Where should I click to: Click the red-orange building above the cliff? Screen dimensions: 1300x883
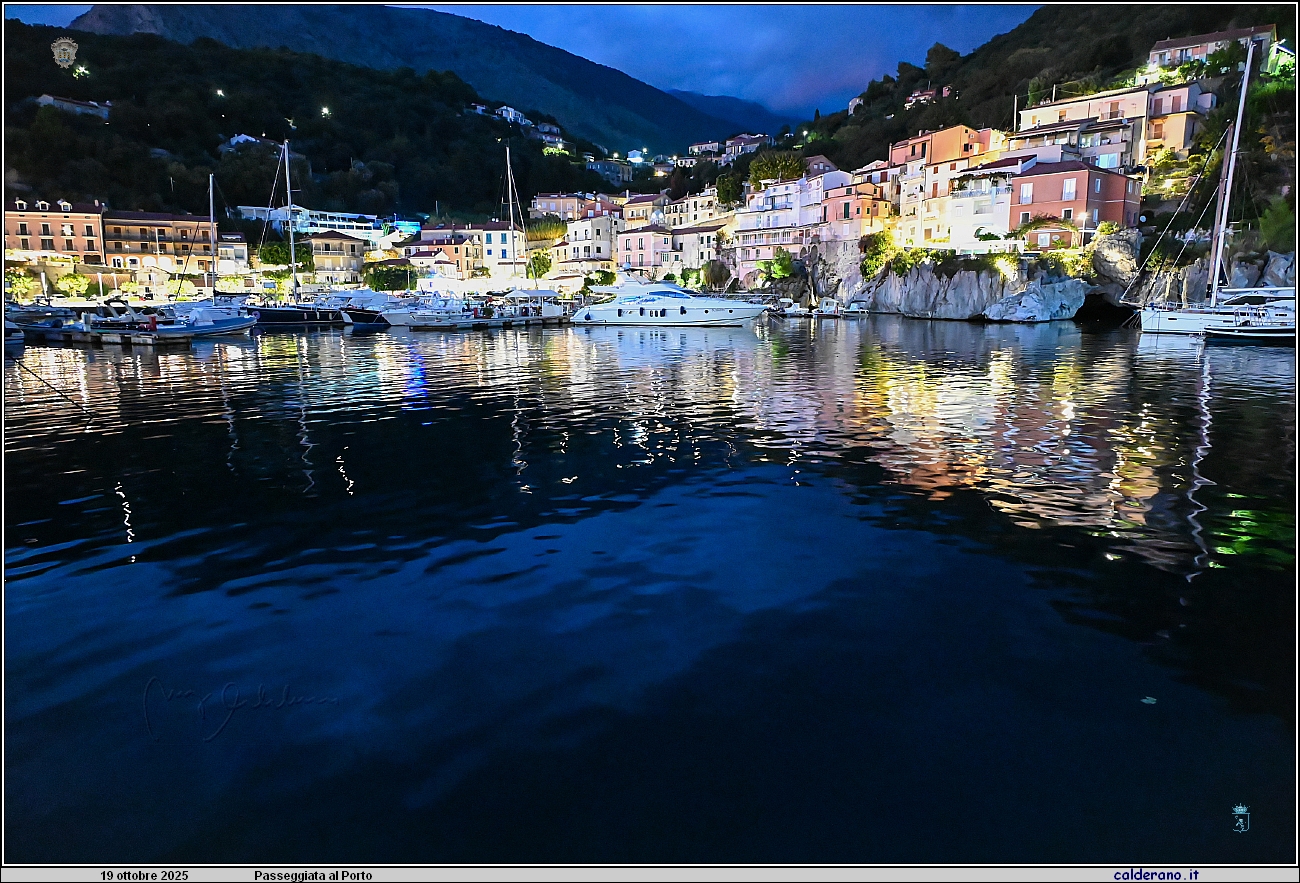(1072, 195)
